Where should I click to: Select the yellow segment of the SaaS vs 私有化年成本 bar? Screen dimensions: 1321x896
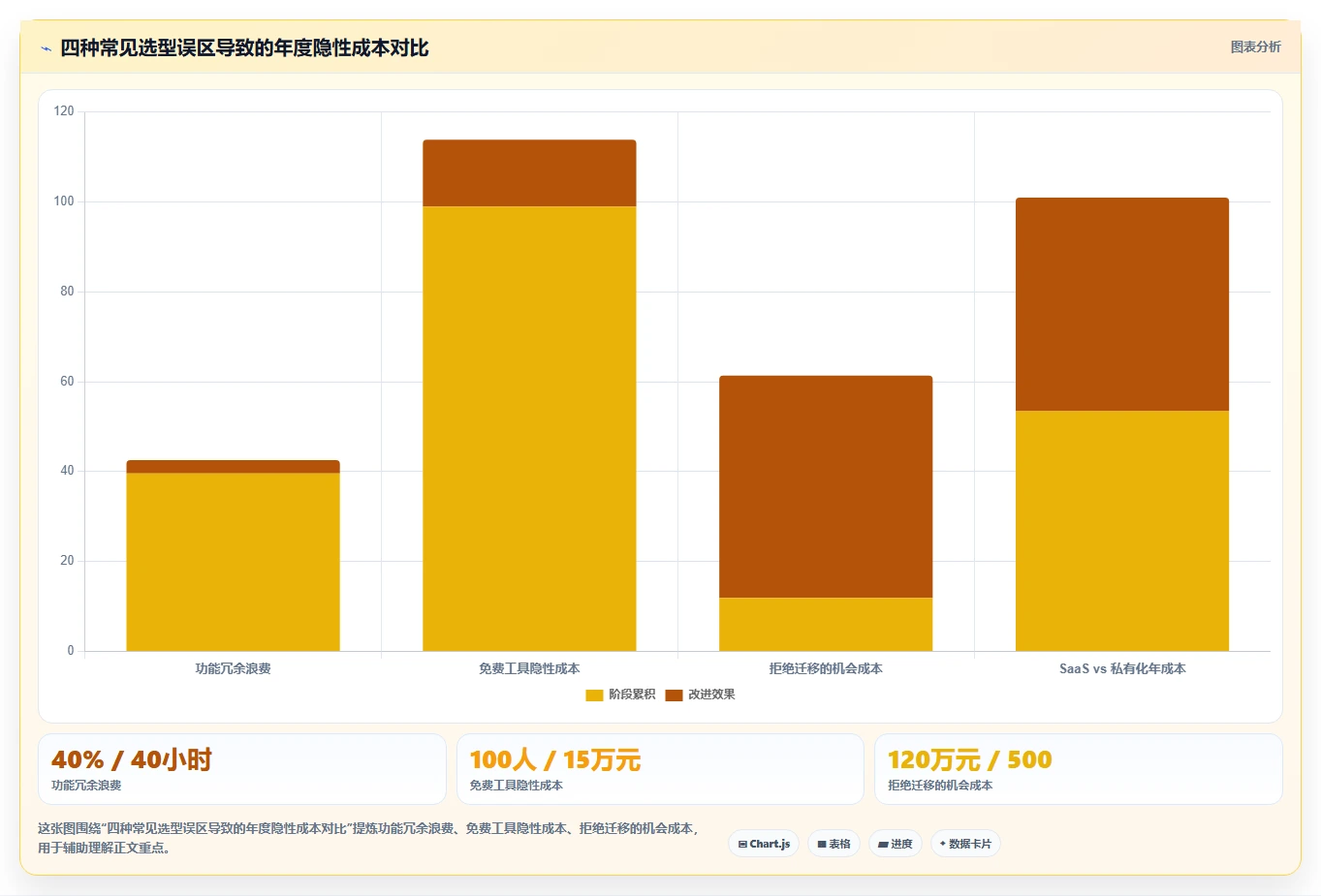point(1122,531)
